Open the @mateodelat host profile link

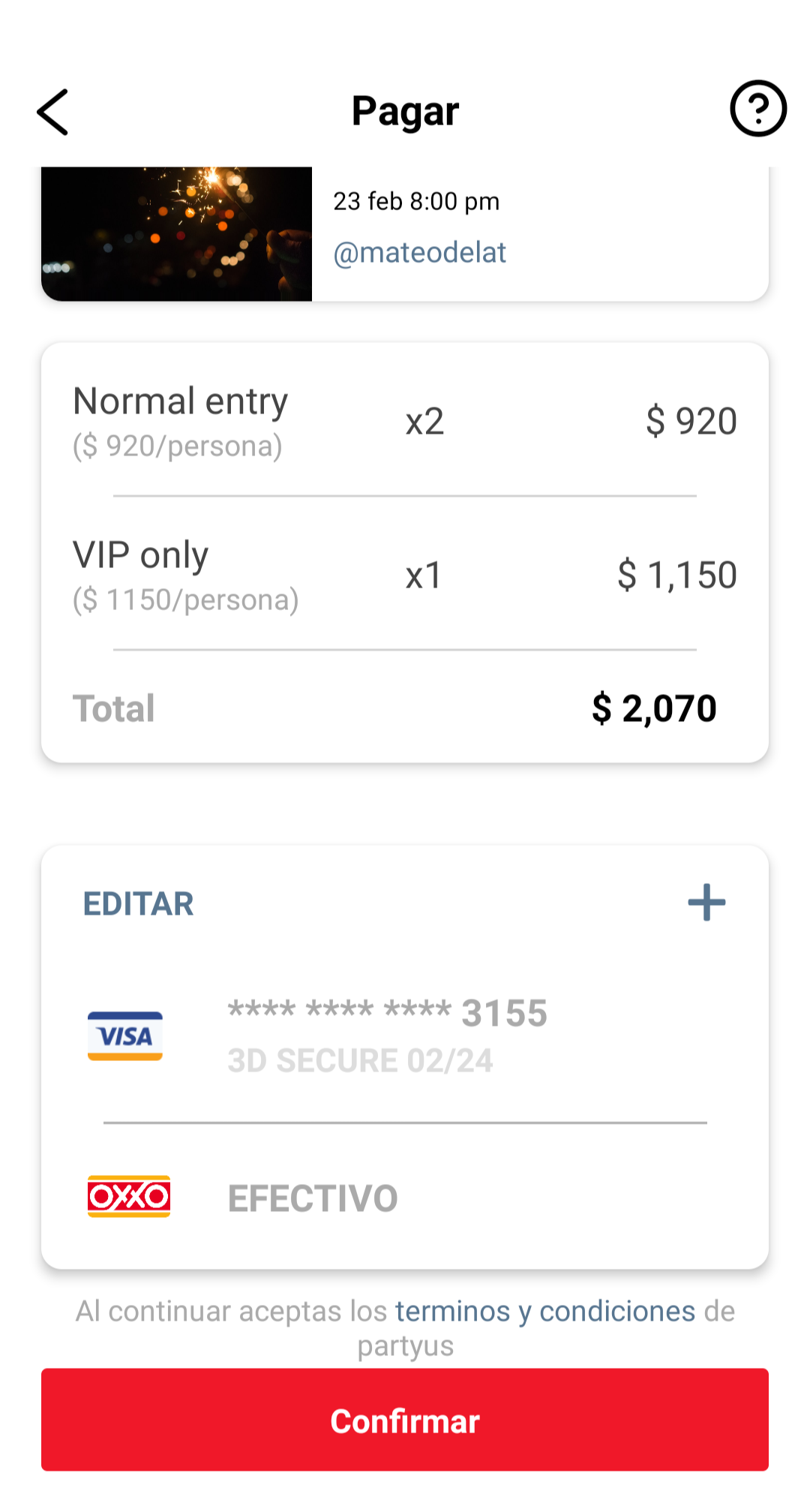[419, 253]
